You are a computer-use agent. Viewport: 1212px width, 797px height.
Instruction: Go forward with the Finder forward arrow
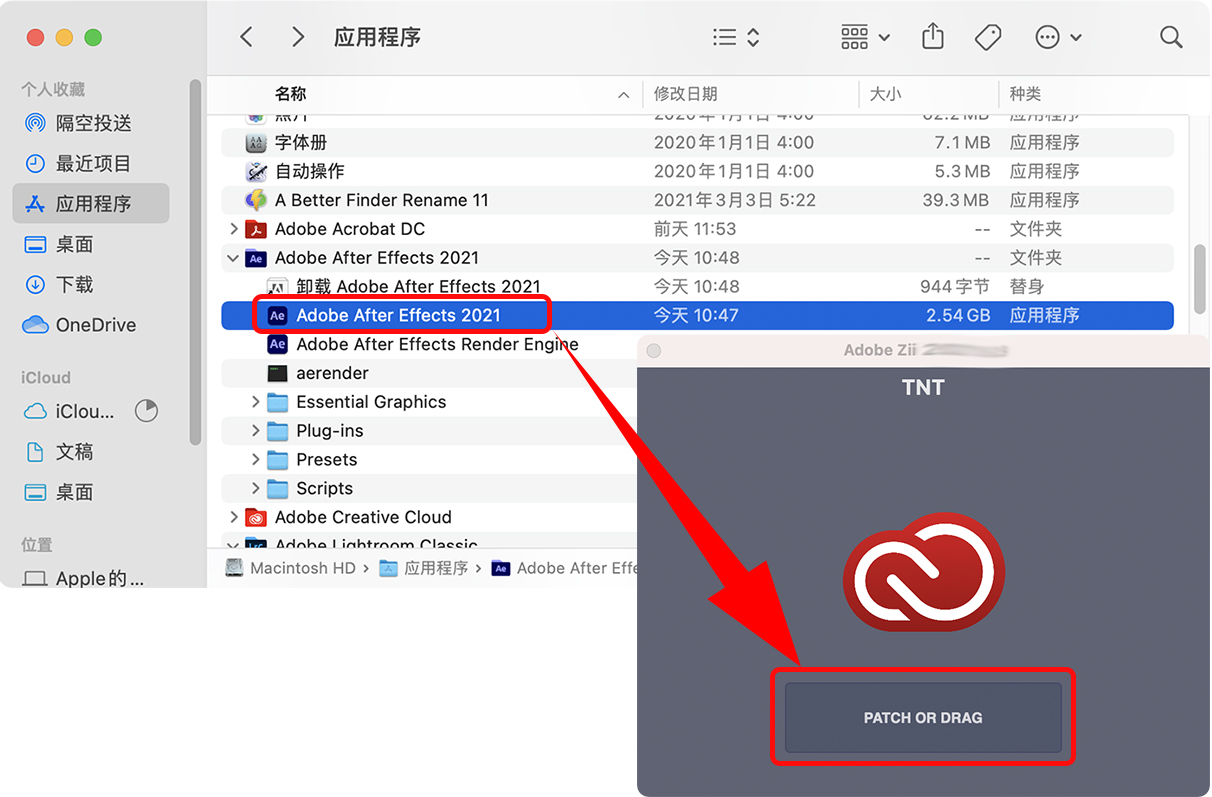pyautogui.click(x=298, y=38)
